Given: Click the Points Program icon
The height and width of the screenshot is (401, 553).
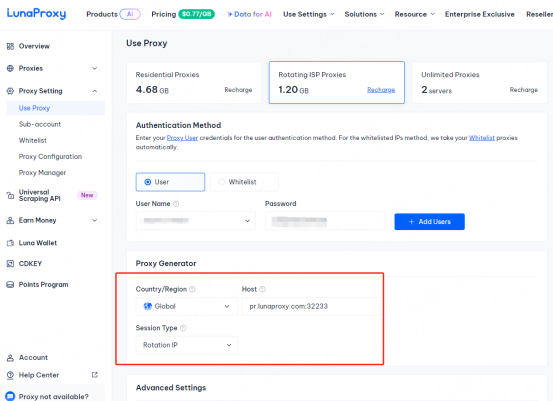Looking at the screenshot, I should point(10,285).
